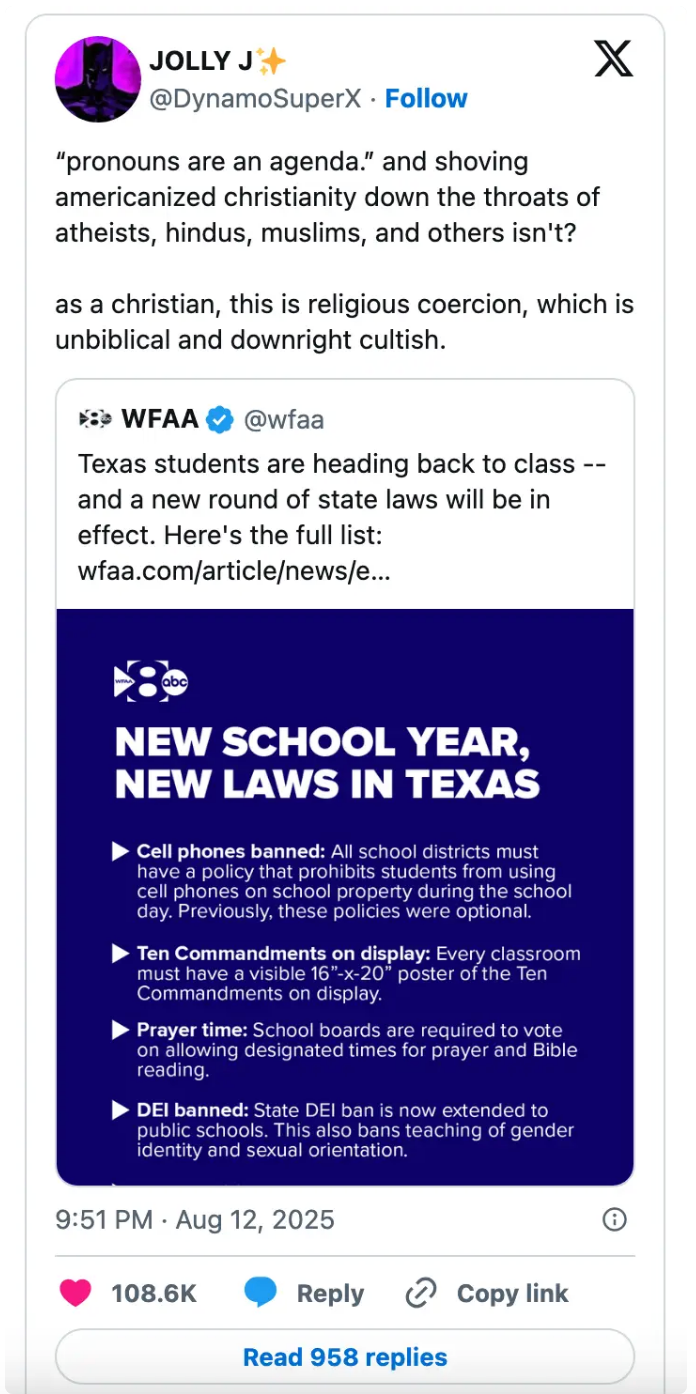
Task: Click WFAA's verified blue checkmark badge
Action: pyautogui.click(x=221, y=420)
